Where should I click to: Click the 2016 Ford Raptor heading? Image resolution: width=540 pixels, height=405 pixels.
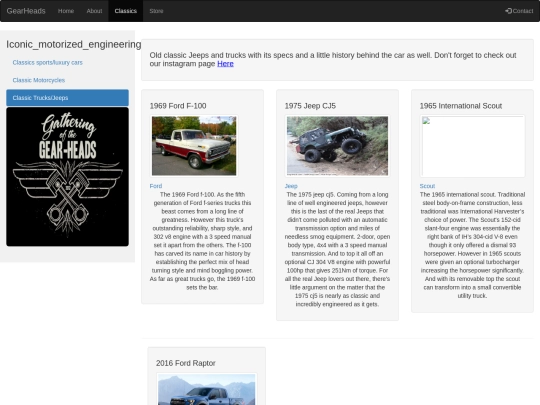coord(186,363)
